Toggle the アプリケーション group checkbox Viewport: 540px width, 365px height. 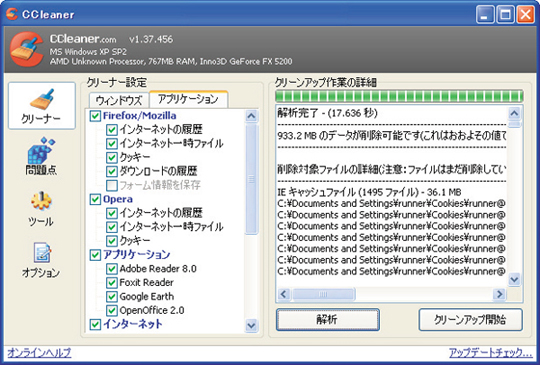95,255
